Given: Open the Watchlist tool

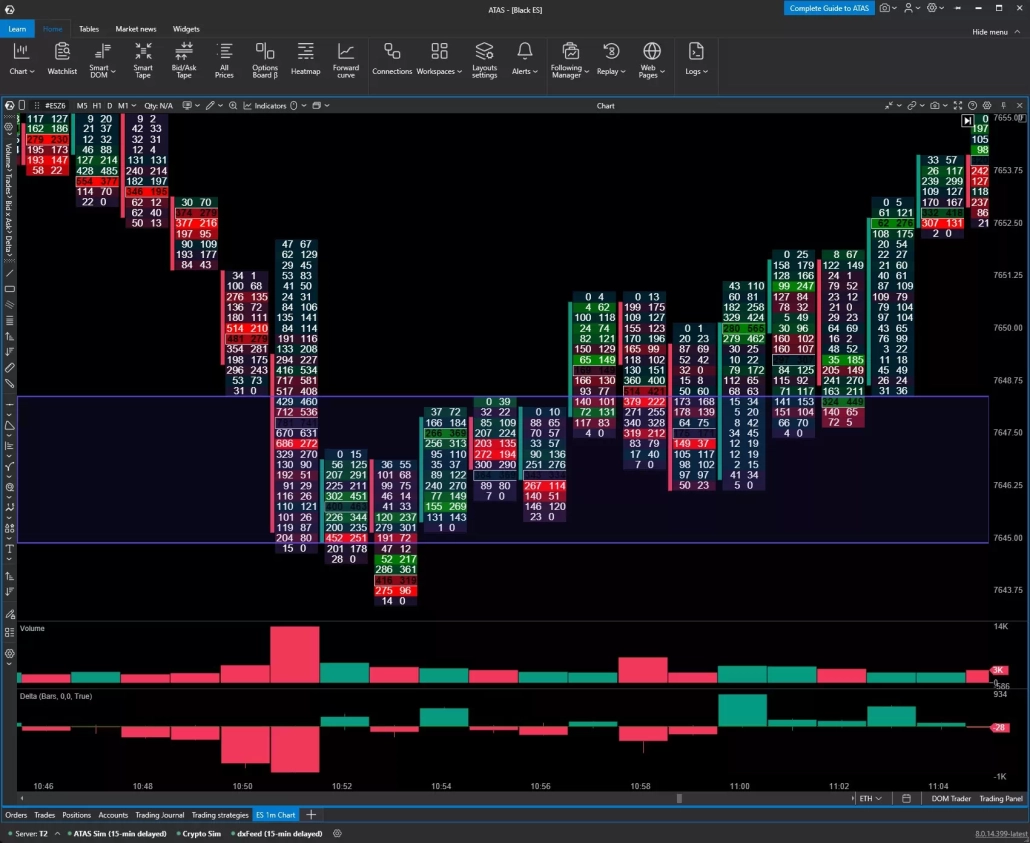Looking at the screenshot, I should [x=62, y=59].
